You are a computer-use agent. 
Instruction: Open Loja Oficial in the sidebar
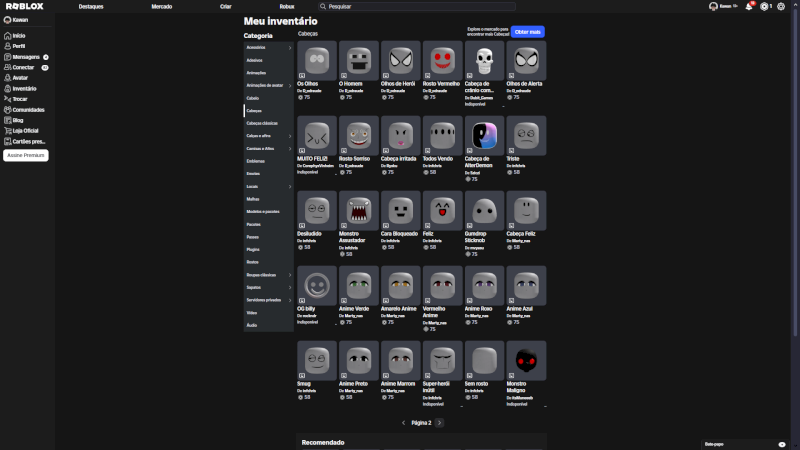point(24,130)
